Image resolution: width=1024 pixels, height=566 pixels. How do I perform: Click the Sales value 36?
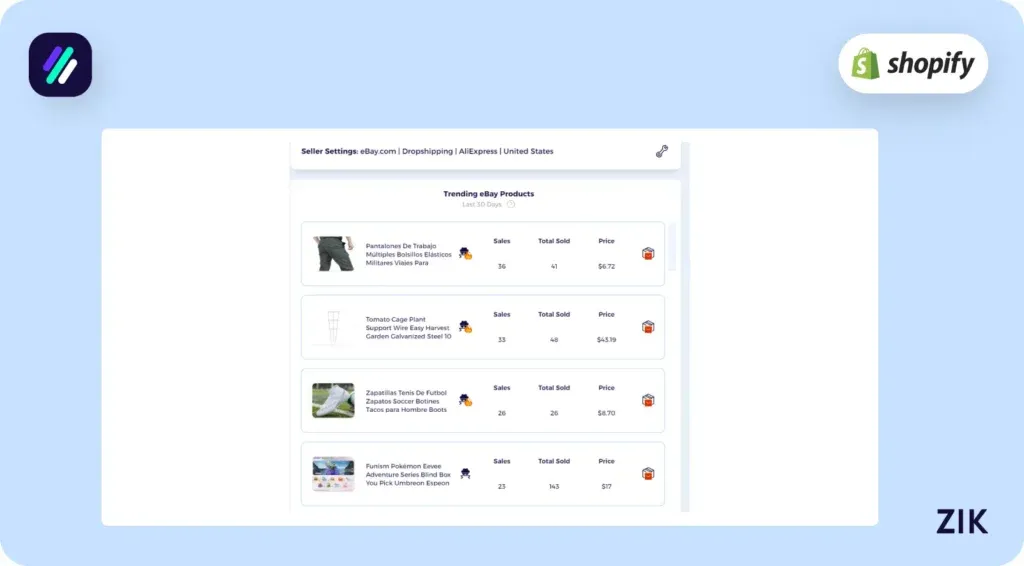pyautogui.click(x=502, y=266)
